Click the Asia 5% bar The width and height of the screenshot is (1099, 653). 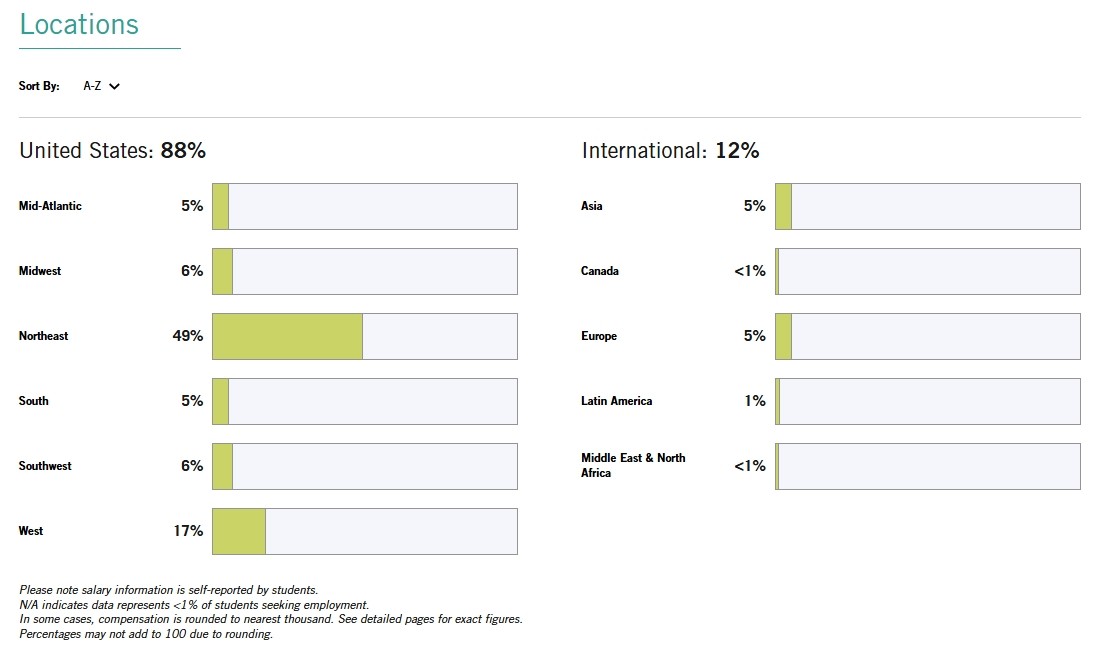click(x=927, y=206)
